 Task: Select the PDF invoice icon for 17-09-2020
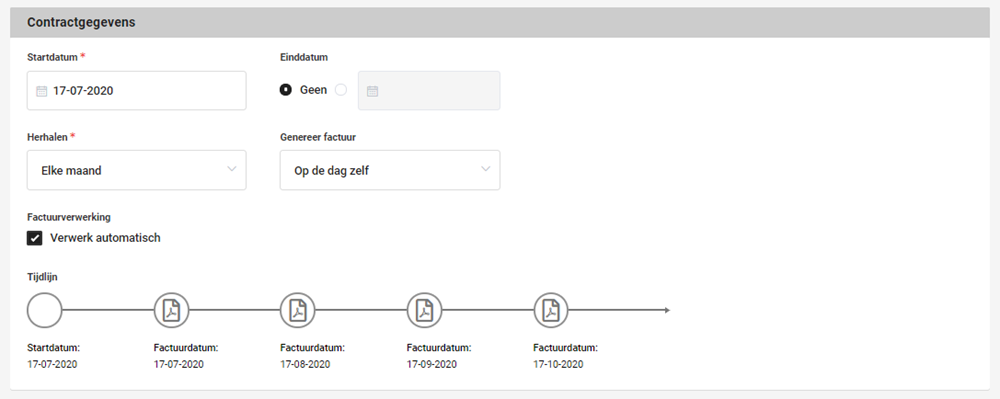point(425,310)
